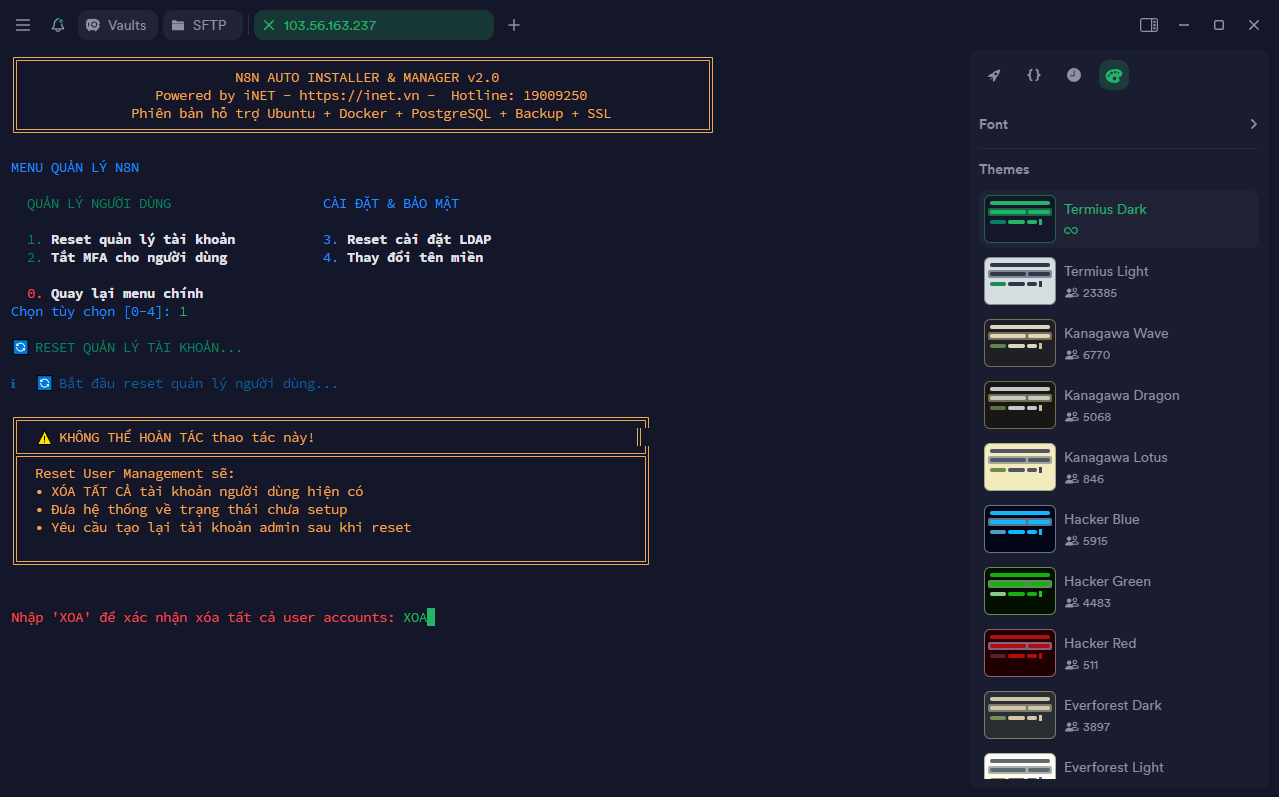Image resolution: width=1279 pixels, height=797 pixels.
Task: Switch to the Vaults tab
Action: [x=118, y=25]
